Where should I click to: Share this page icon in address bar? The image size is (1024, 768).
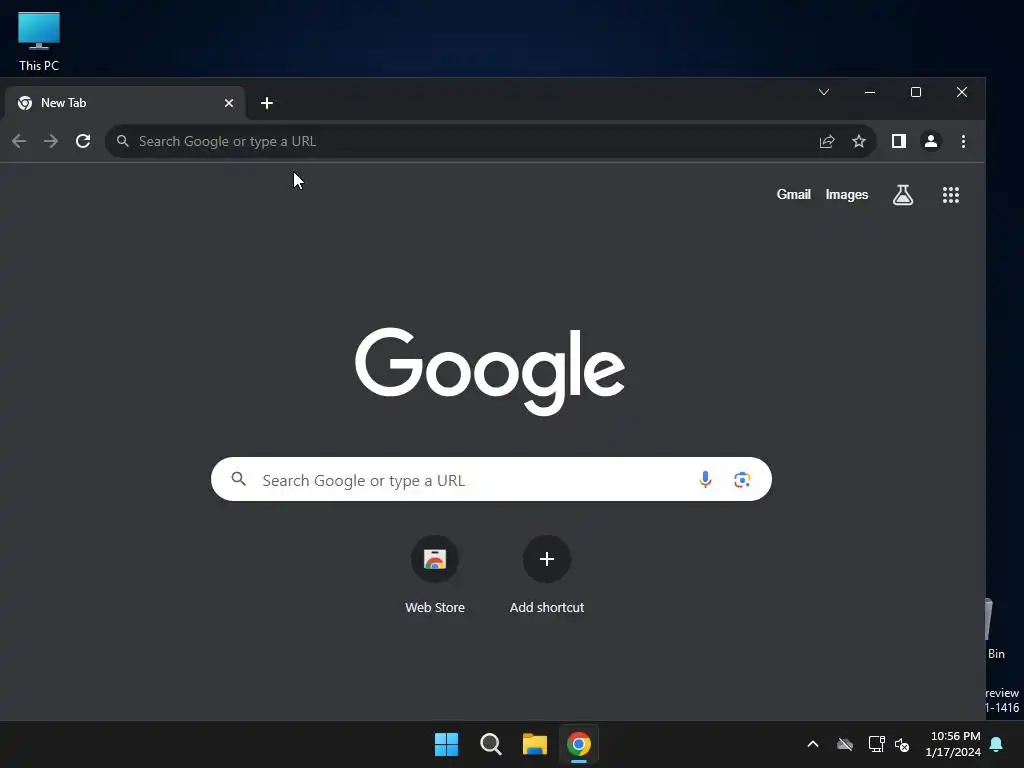pos(827,141)
